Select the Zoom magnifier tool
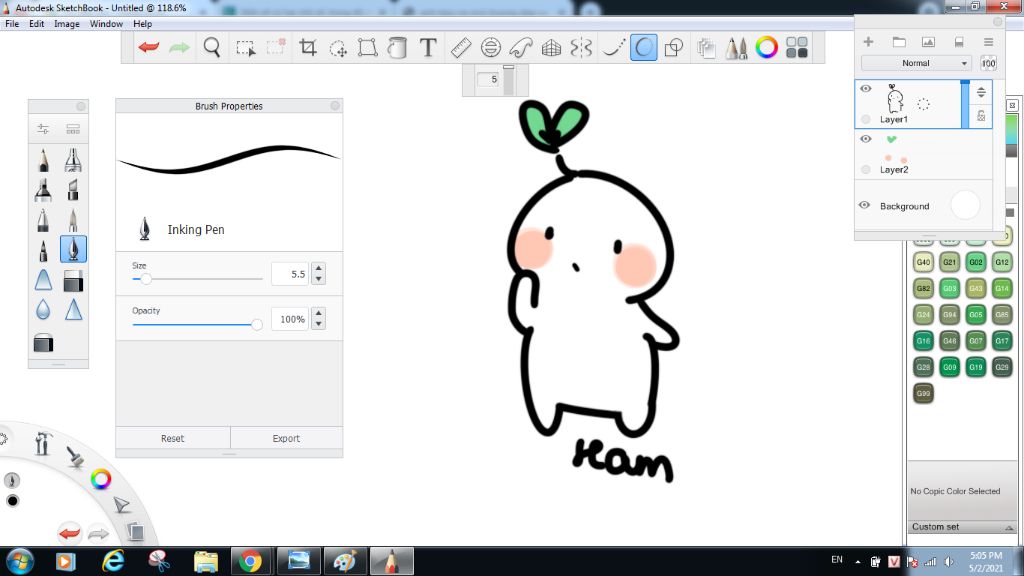 coord(212,47)
